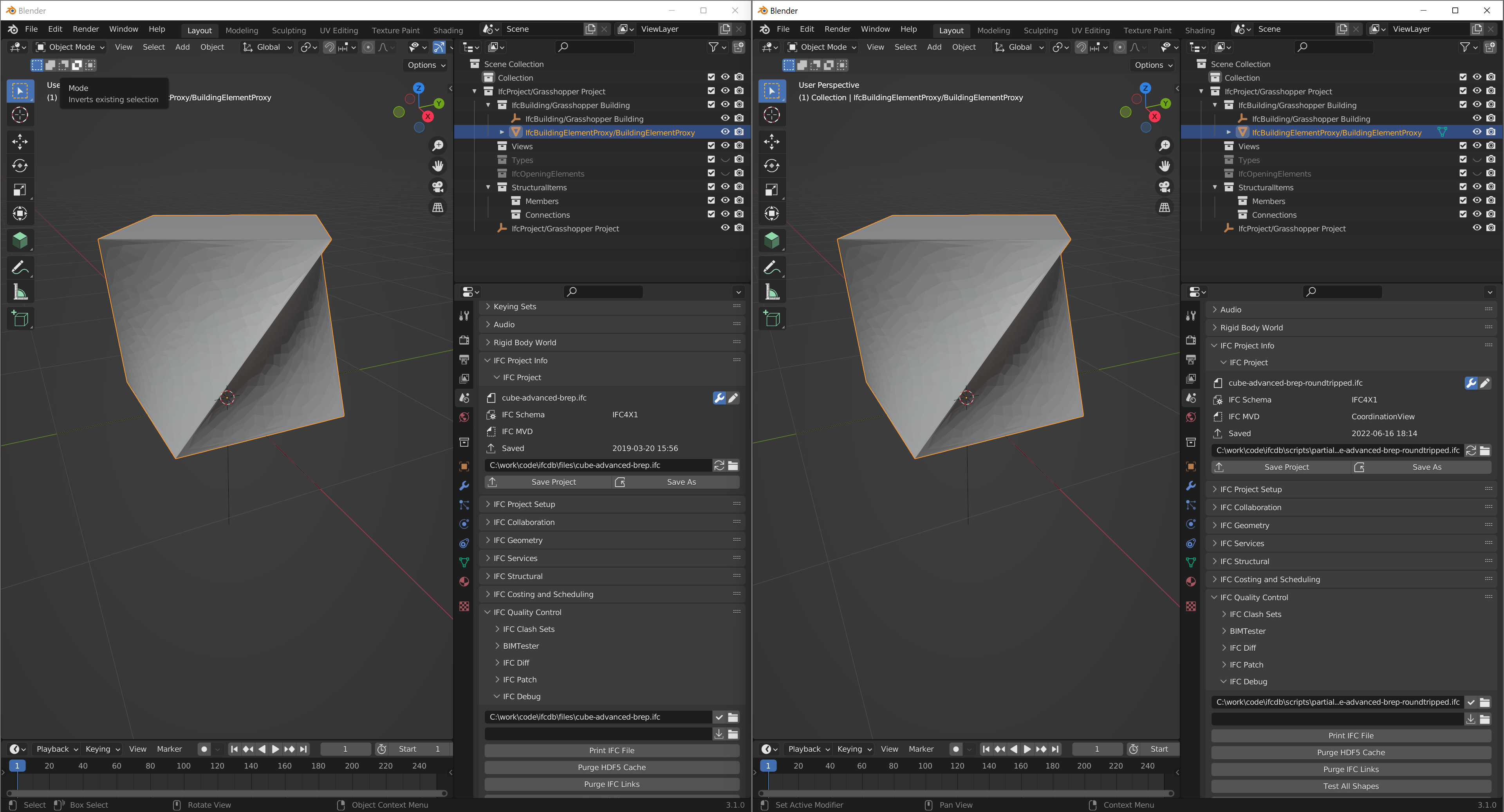The image size is (1504, 812).
Task: Open UV Editing workspace in right window
Action: 1090,31
